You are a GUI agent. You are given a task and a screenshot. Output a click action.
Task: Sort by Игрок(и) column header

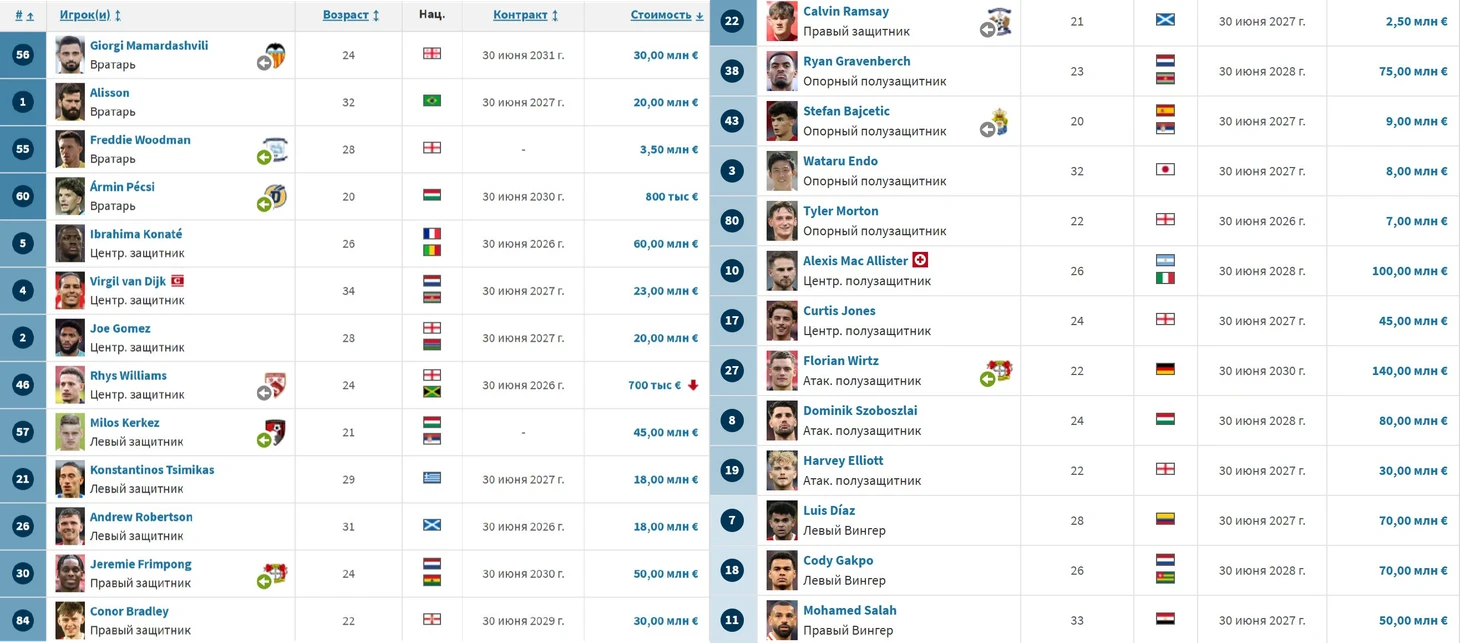click(90, 15)
